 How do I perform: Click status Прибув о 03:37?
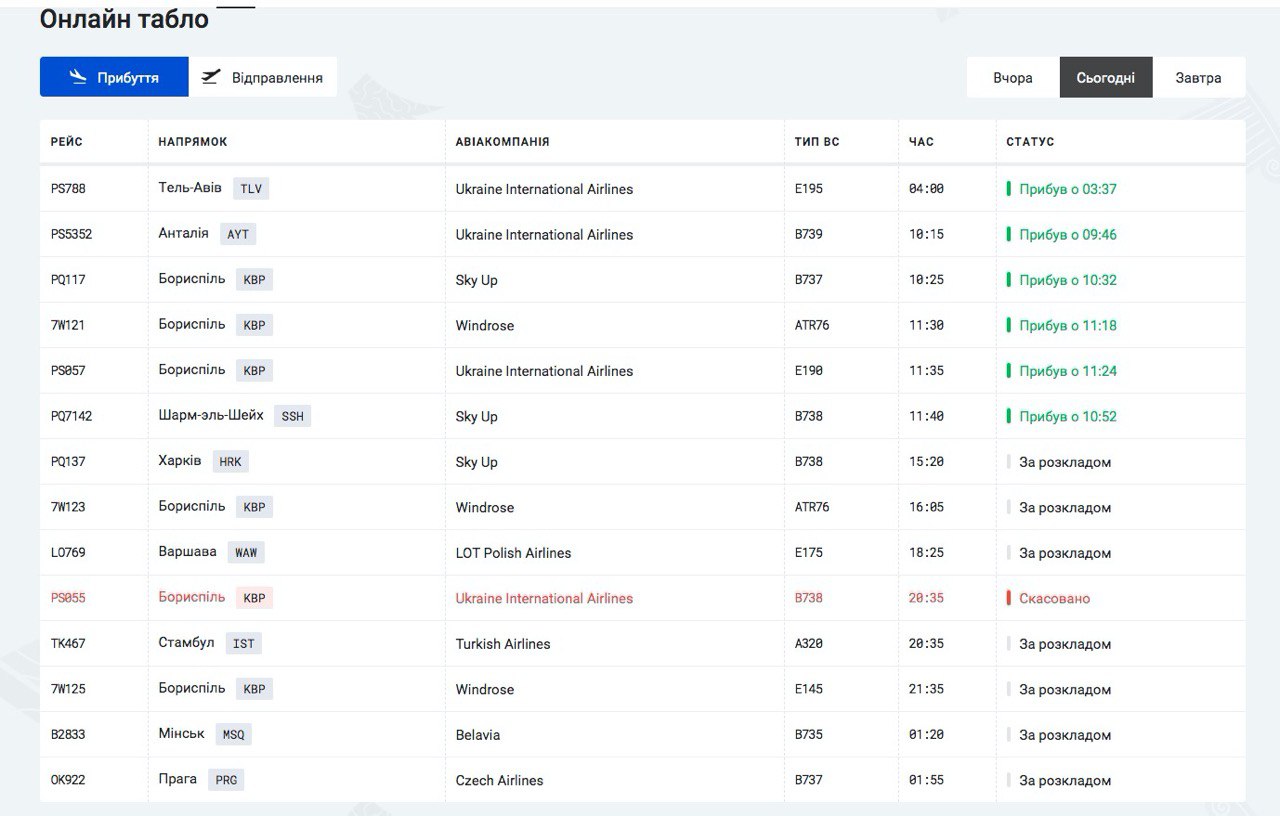1067,189
